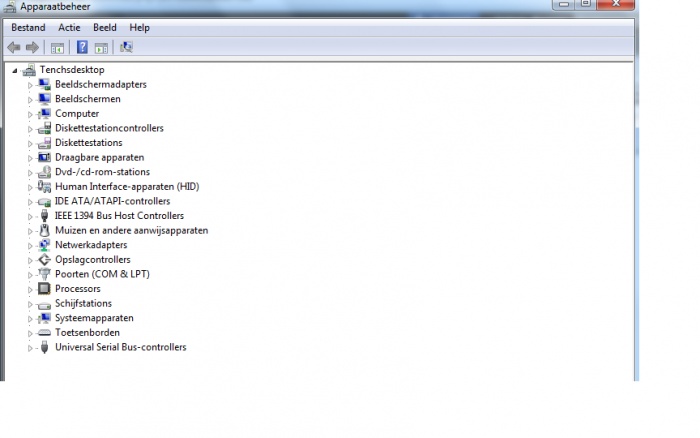Select the Systeemapparaten label
The width and height of the screenshot is (700, 438).
pyautogui.click(x=94, y=318)
